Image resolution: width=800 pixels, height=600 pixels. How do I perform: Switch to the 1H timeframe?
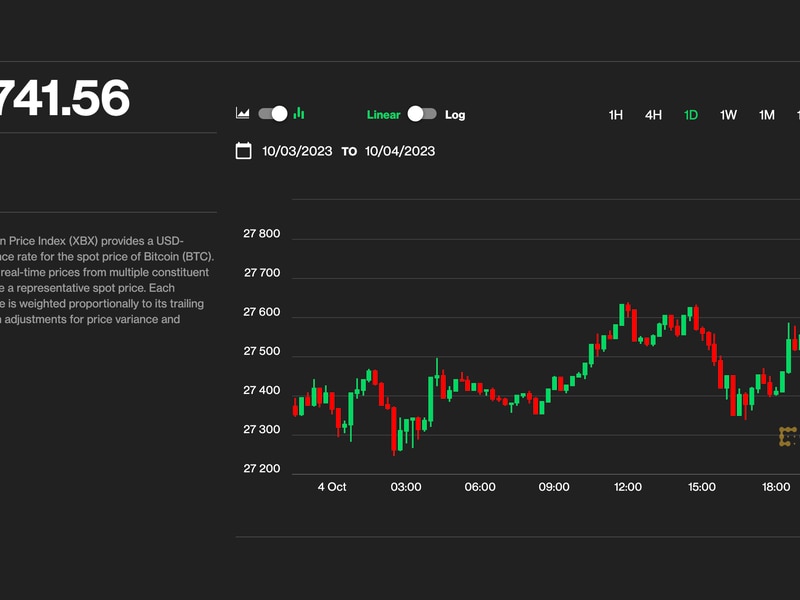pos(616,115)
